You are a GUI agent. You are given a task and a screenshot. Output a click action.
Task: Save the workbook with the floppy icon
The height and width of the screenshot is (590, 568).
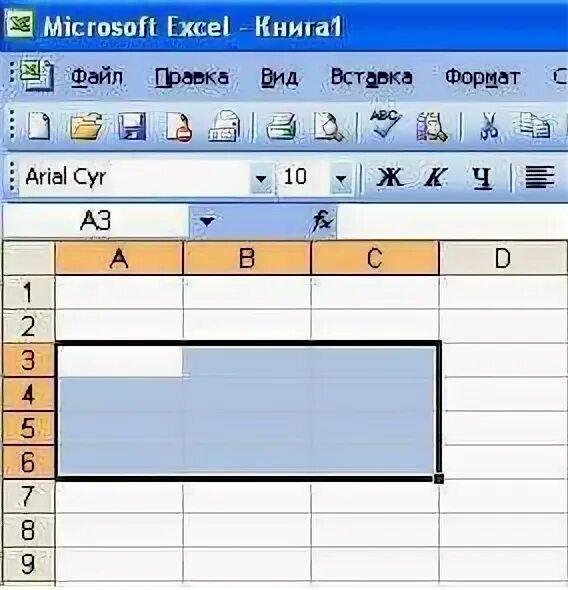tap(132, 127)
